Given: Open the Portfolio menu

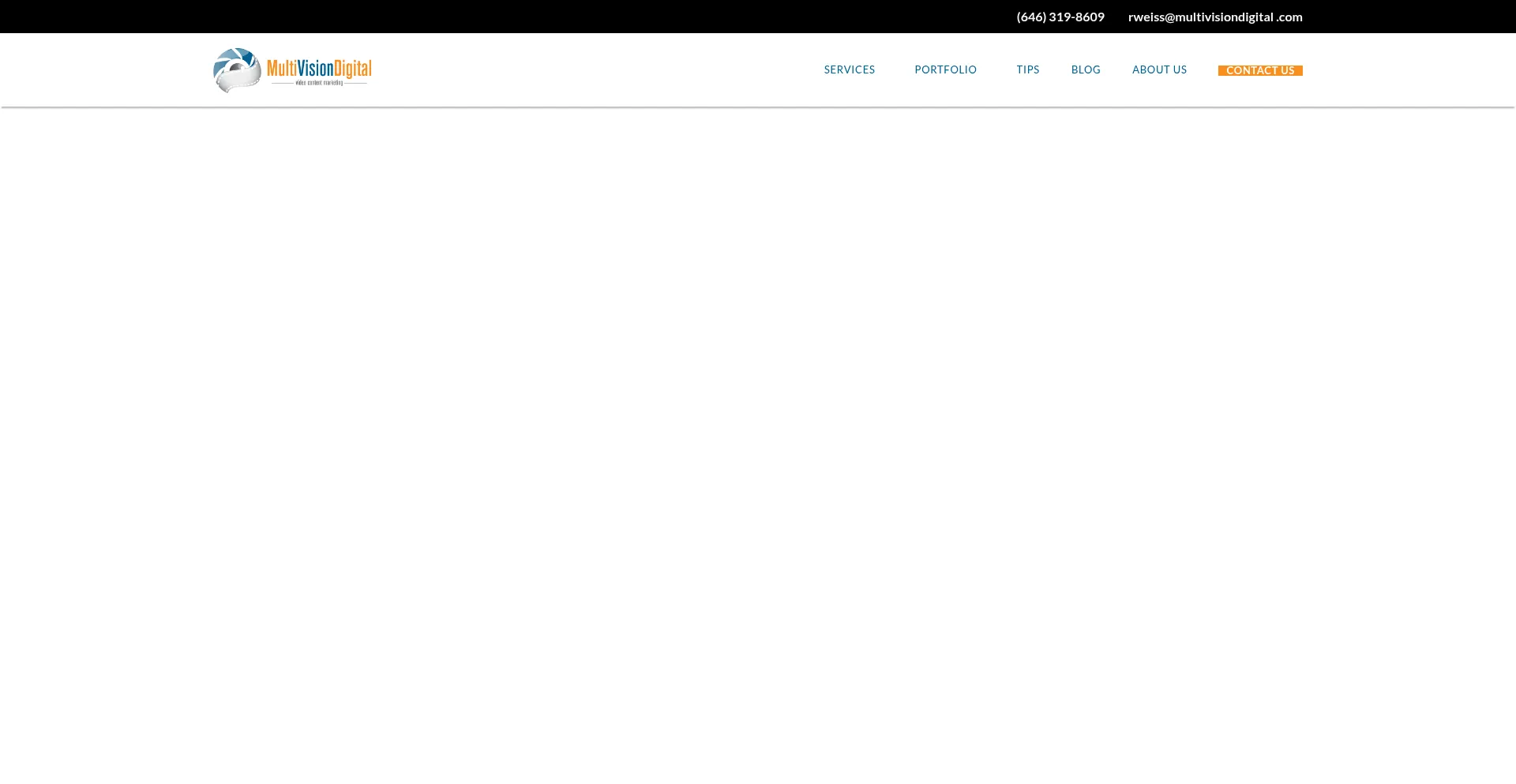Looking at the screenshot, I should 945,69.
